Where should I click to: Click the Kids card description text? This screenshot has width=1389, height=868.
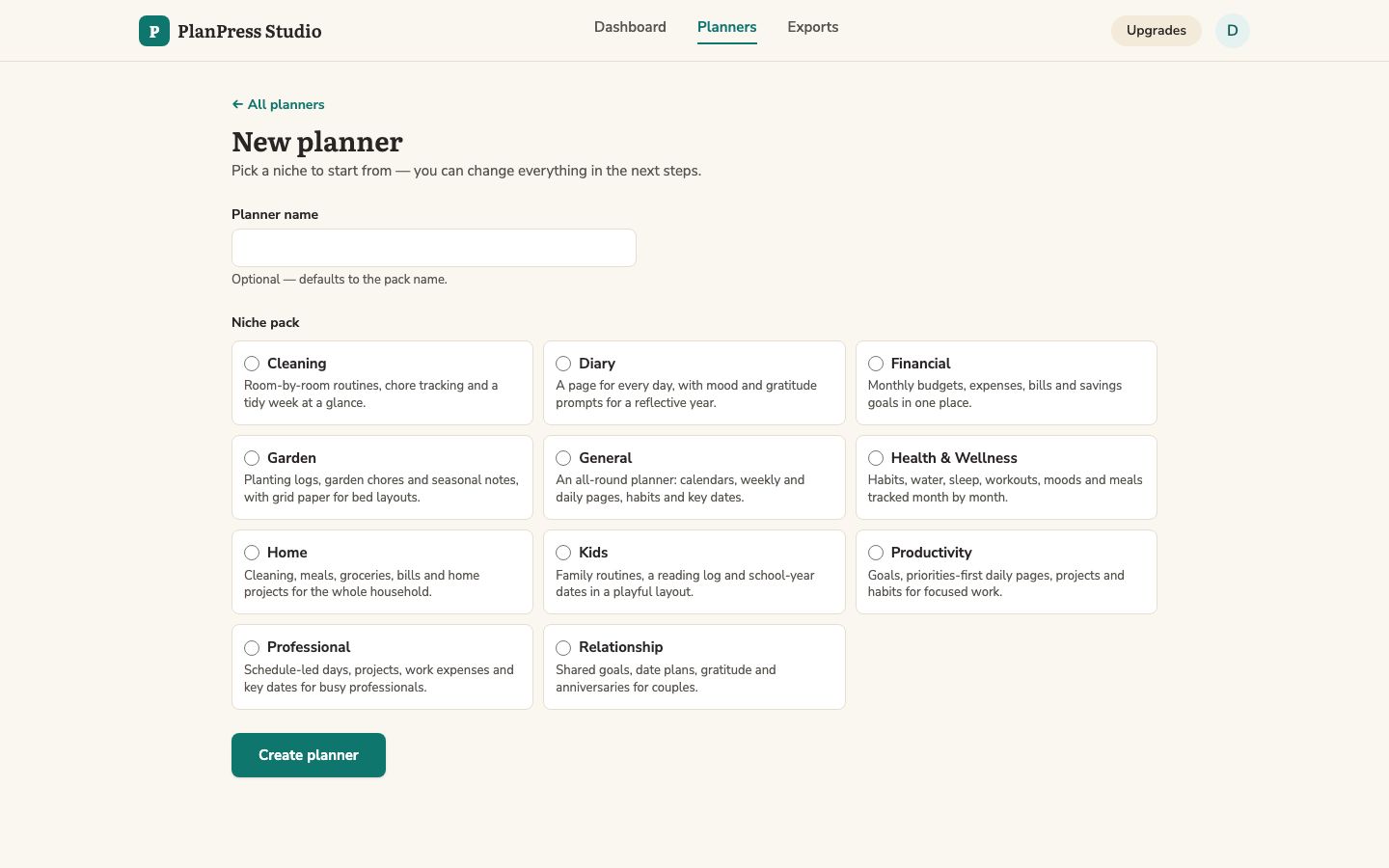[x=685, y=583]
